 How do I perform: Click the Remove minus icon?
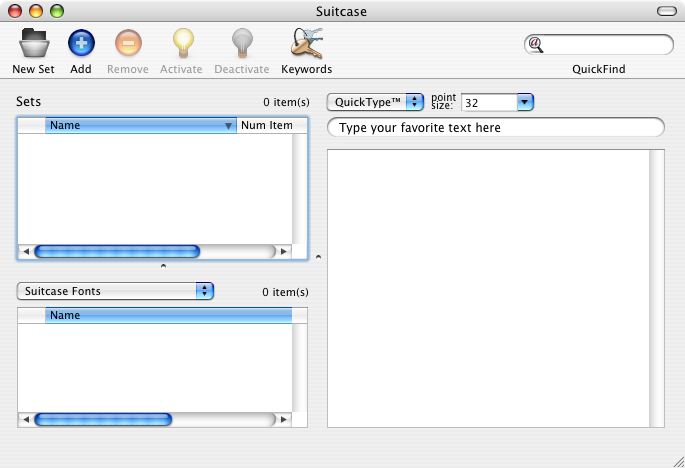click(128, 43)
